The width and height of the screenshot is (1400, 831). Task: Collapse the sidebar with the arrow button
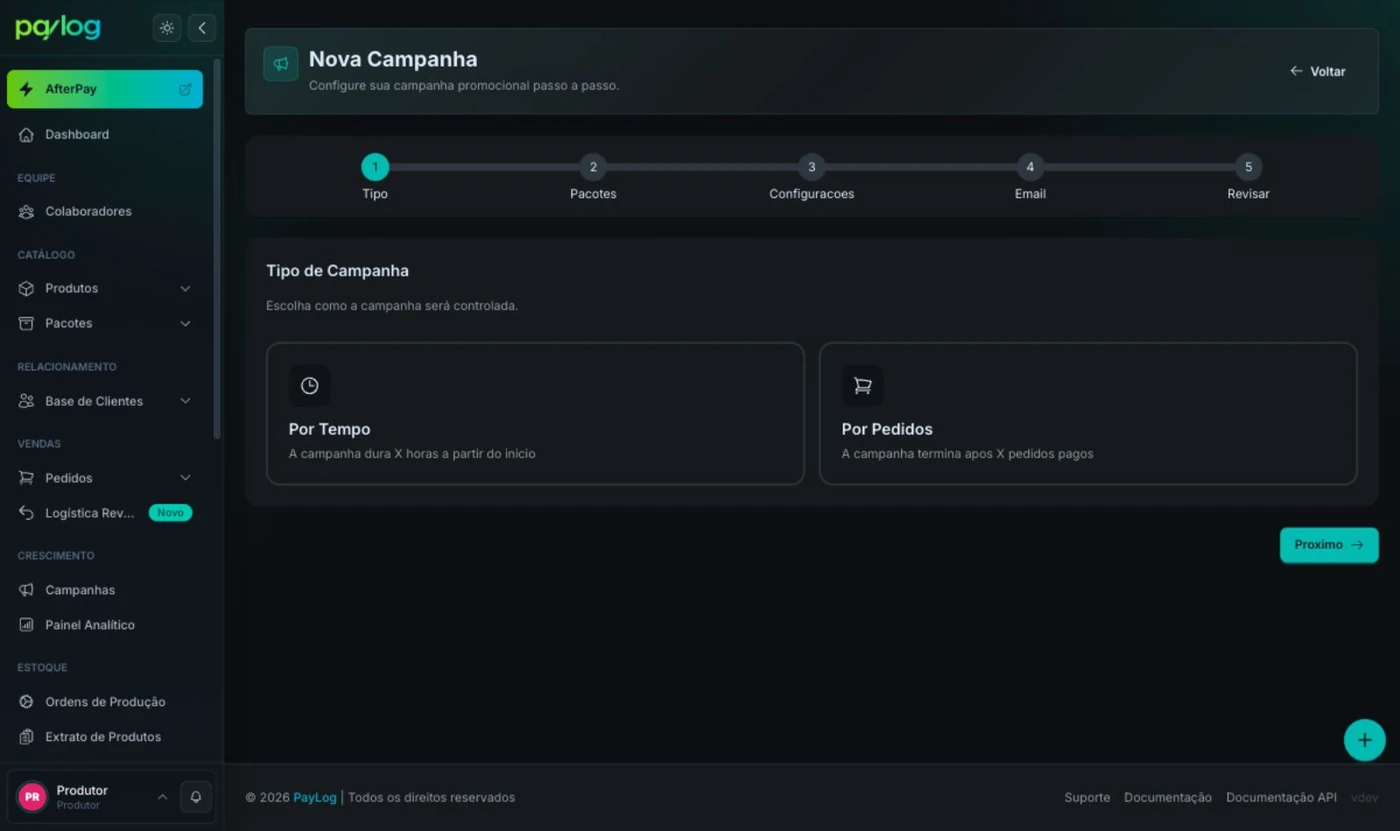click(202, 28)
